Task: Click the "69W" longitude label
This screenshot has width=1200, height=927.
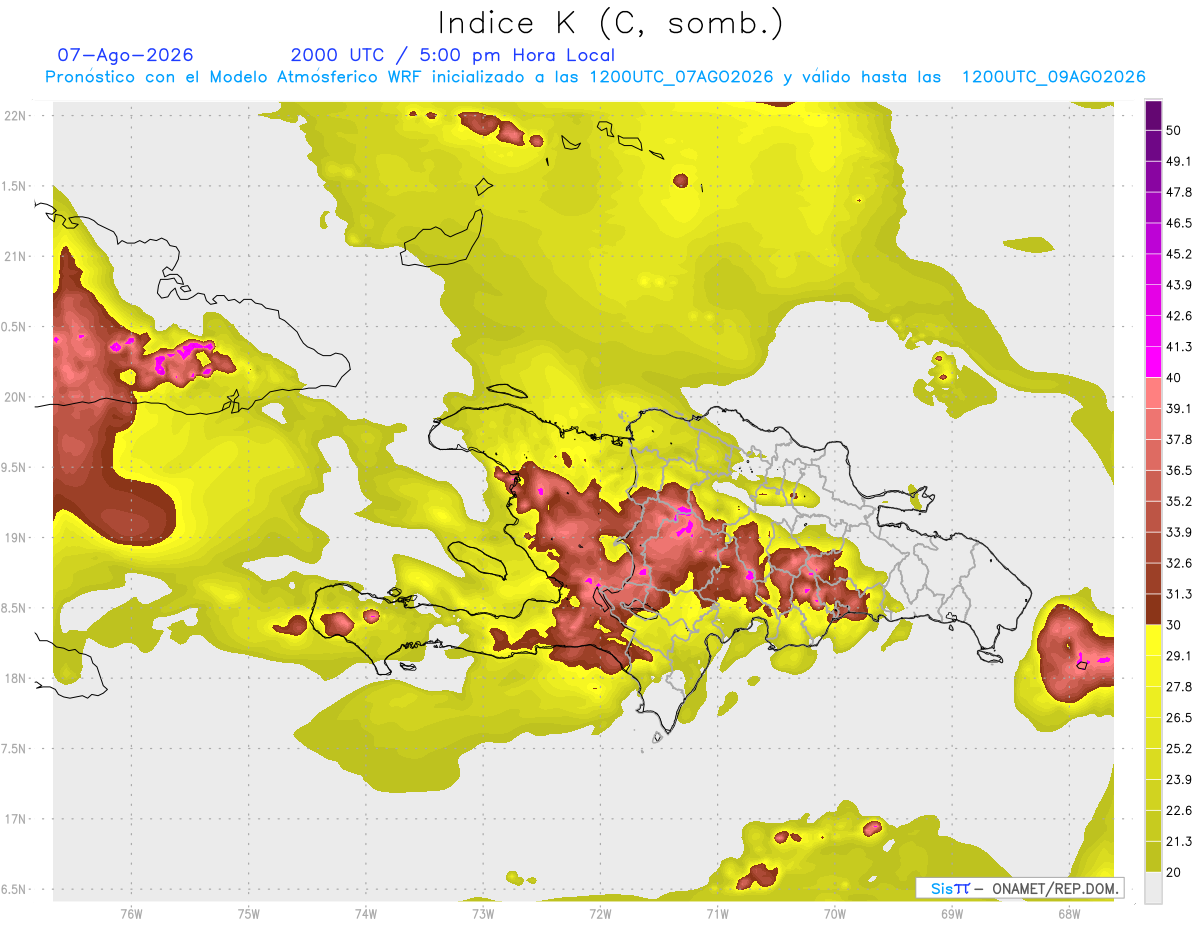Action: 952,914
